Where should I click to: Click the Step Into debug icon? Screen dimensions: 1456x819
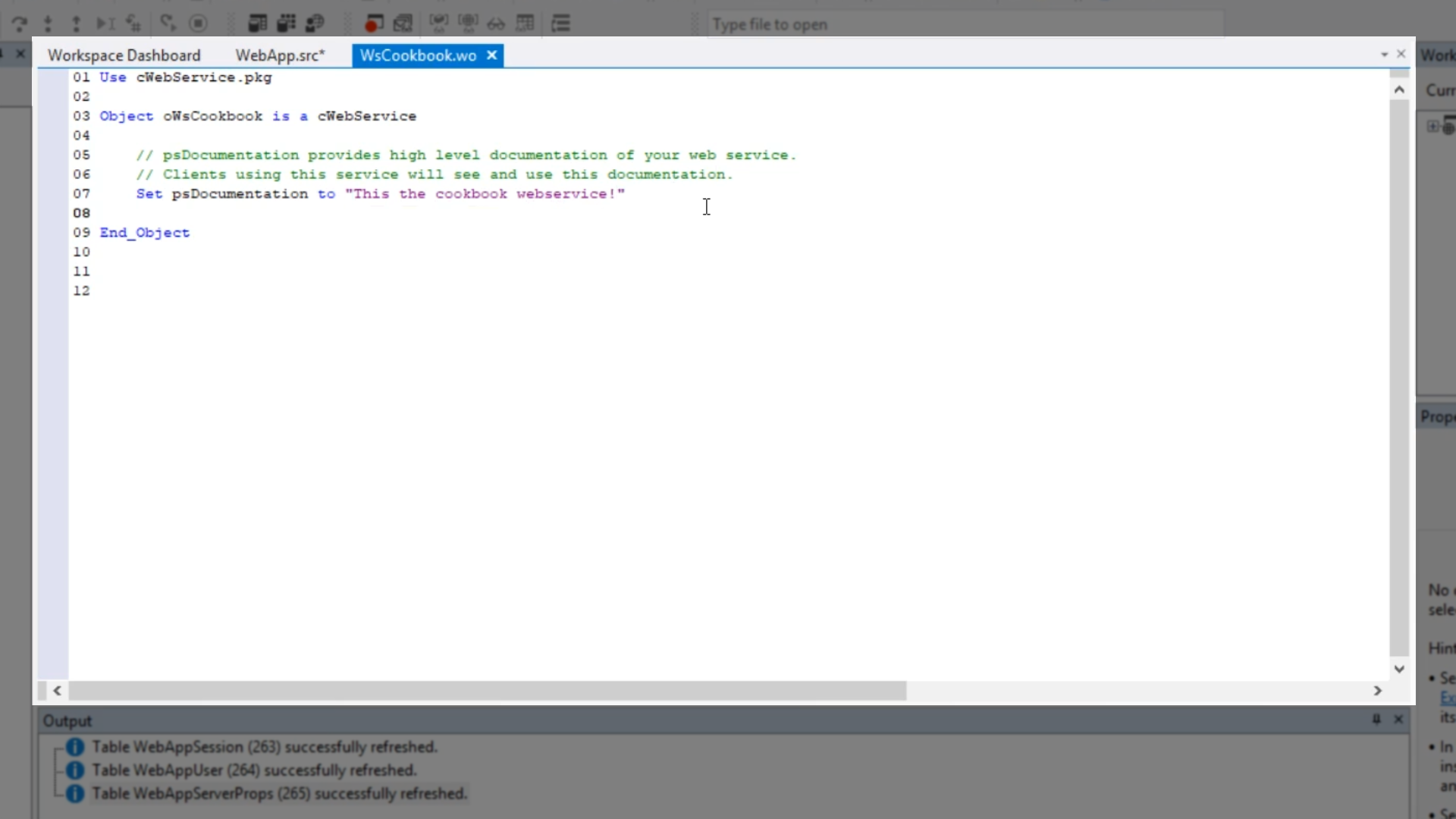tap(48, 24)
